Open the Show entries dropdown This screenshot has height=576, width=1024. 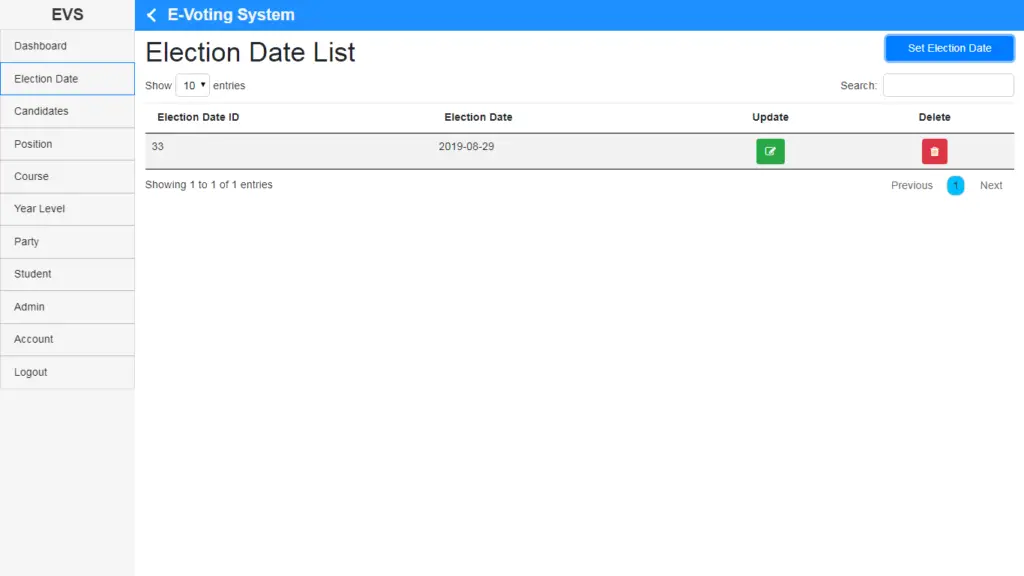[x=192, y=85]
